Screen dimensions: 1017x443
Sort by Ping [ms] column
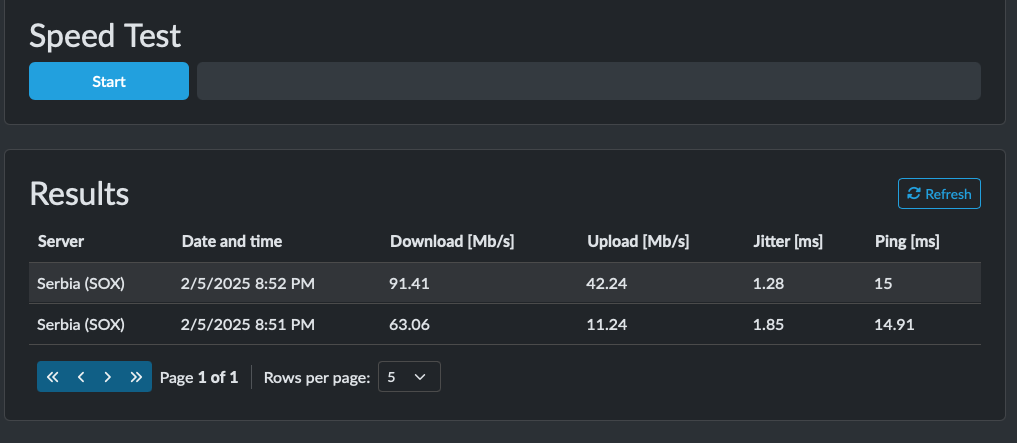pos(907,242)
